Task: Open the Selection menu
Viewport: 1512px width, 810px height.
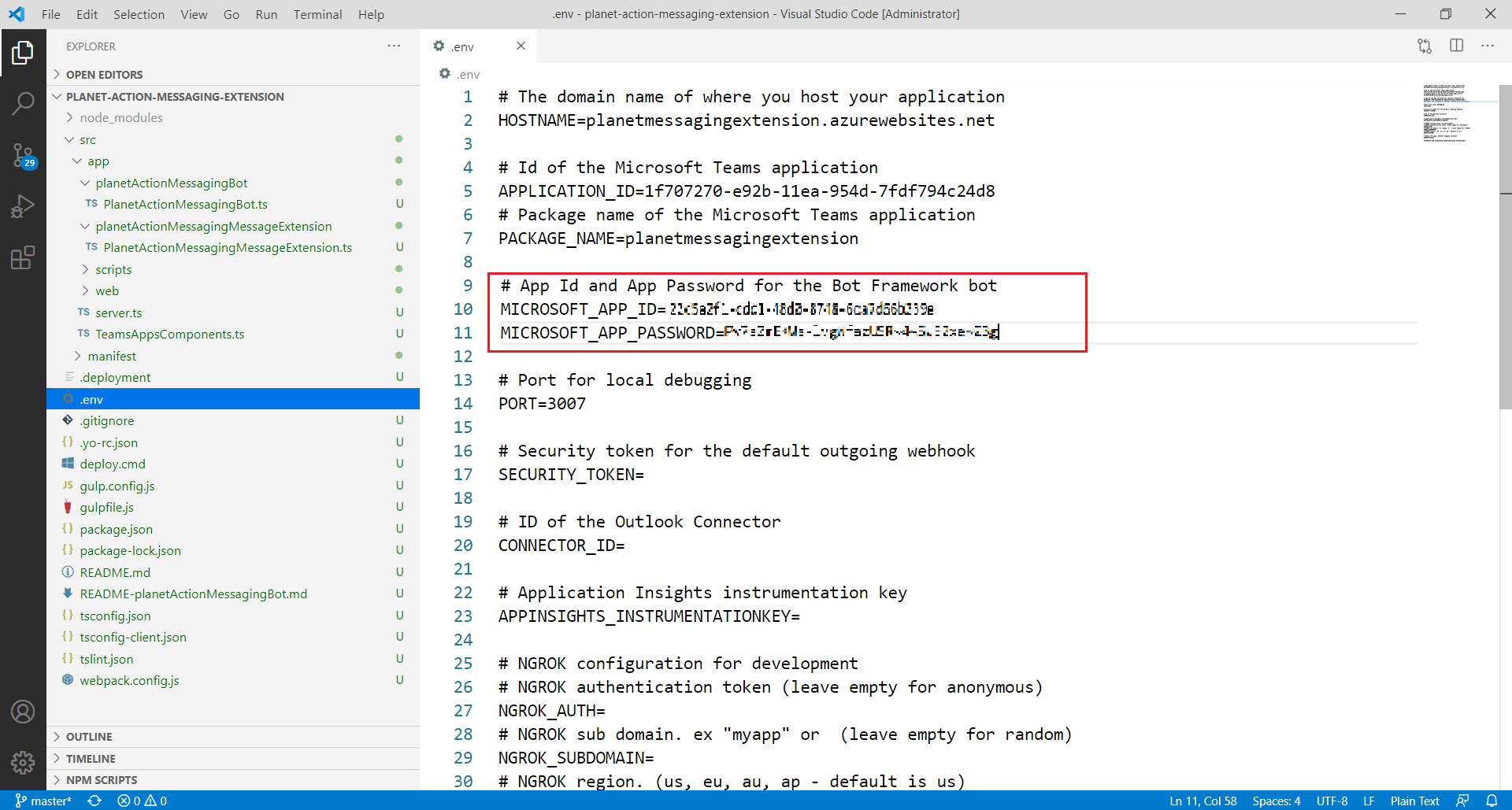Action: pos(139,14)
